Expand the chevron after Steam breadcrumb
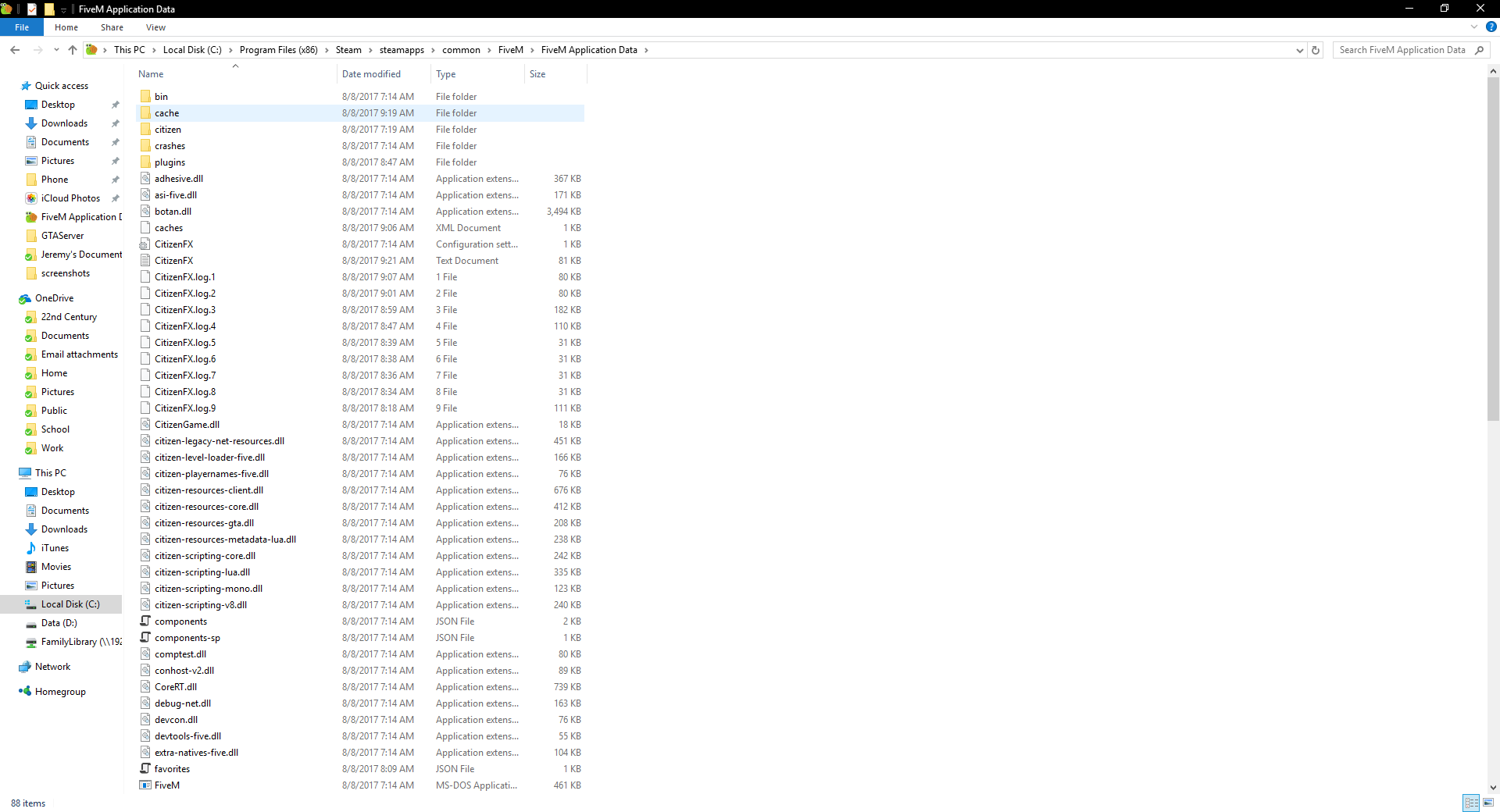Screen dimensions: 1500x812 pos(370,50)
